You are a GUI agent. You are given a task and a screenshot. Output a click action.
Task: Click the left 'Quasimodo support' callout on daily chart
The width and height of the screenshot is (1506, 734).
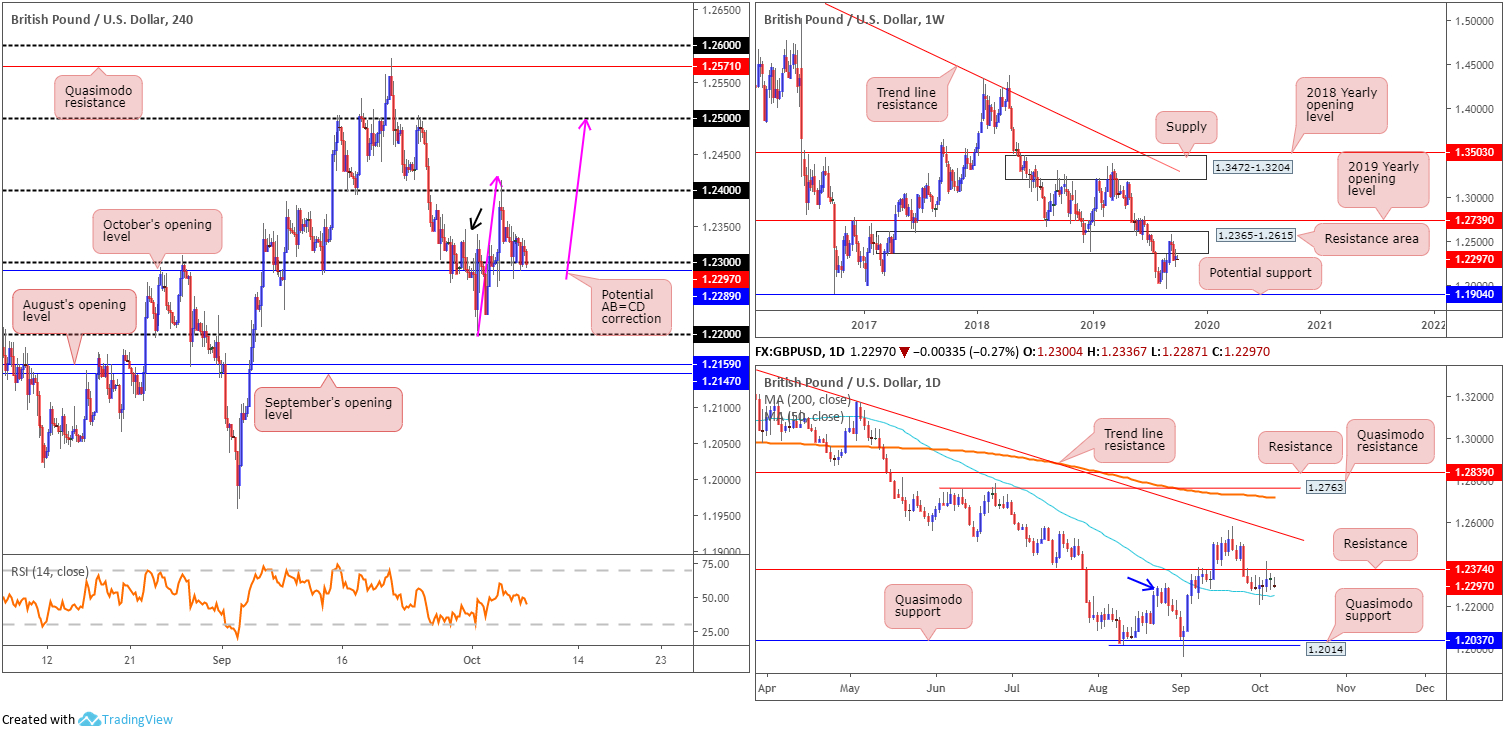pyautogui.click(x=930, y=607)
